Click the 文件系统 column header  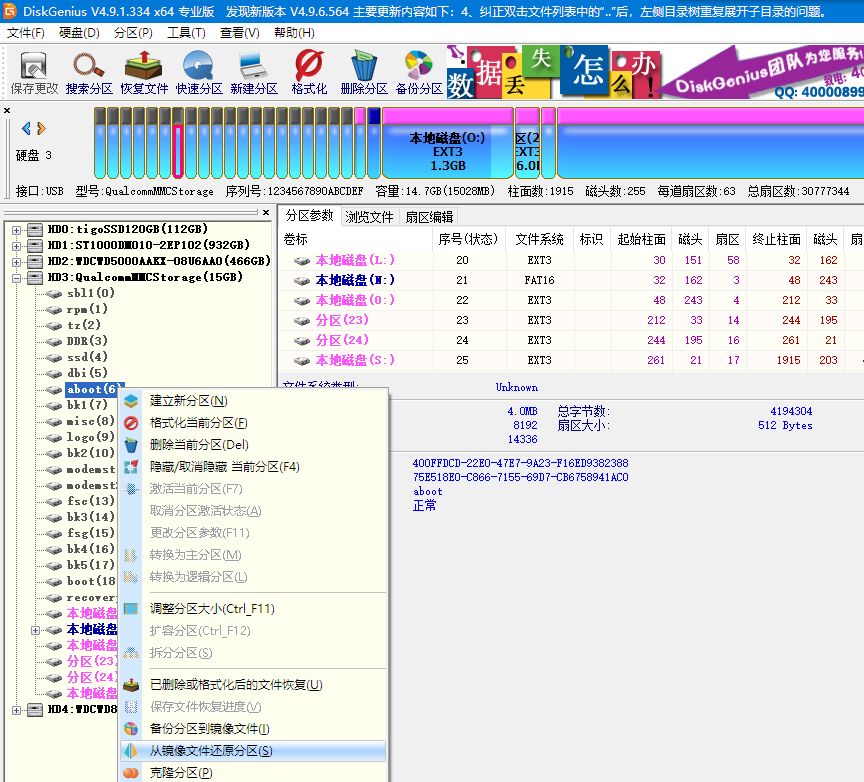[539, 239]
